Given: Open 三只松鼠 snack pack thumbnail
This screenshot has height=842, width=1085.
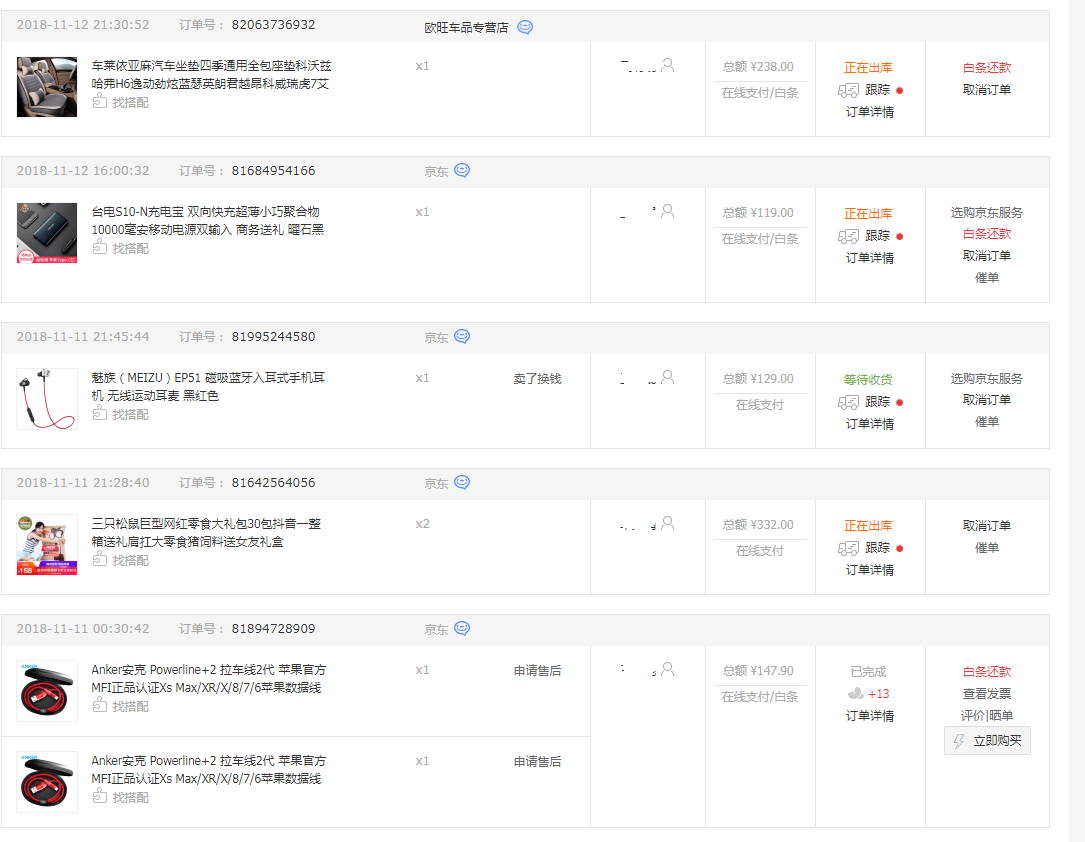Looking at the screenshot, I should (x=47, y=545).
